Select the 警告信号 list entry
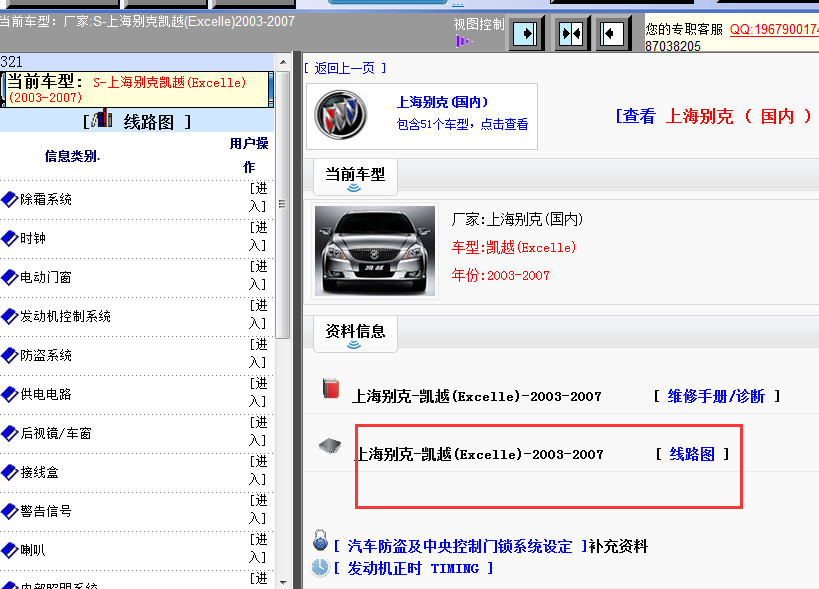This screenshot has height=589, width=819. [46, 511]
